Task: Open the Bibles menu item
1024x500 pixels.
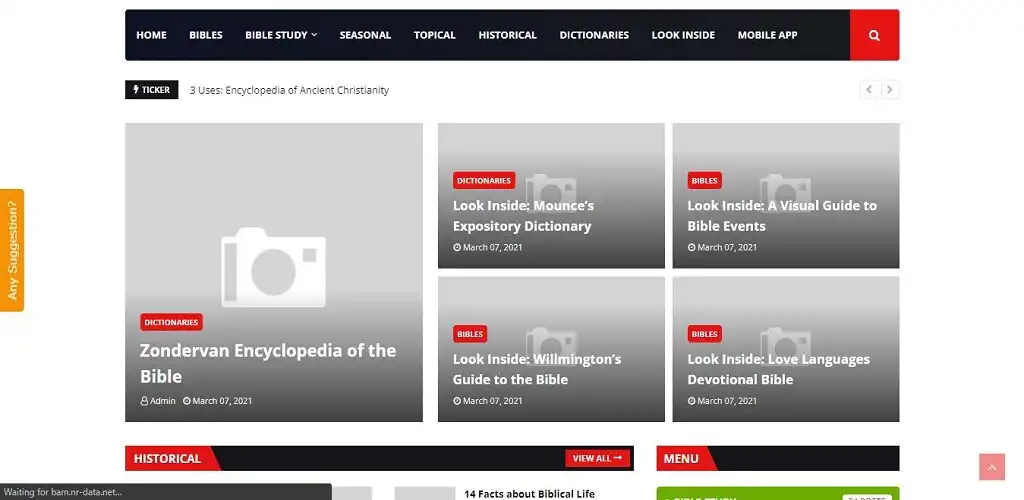Action: (x=206, y=35)
